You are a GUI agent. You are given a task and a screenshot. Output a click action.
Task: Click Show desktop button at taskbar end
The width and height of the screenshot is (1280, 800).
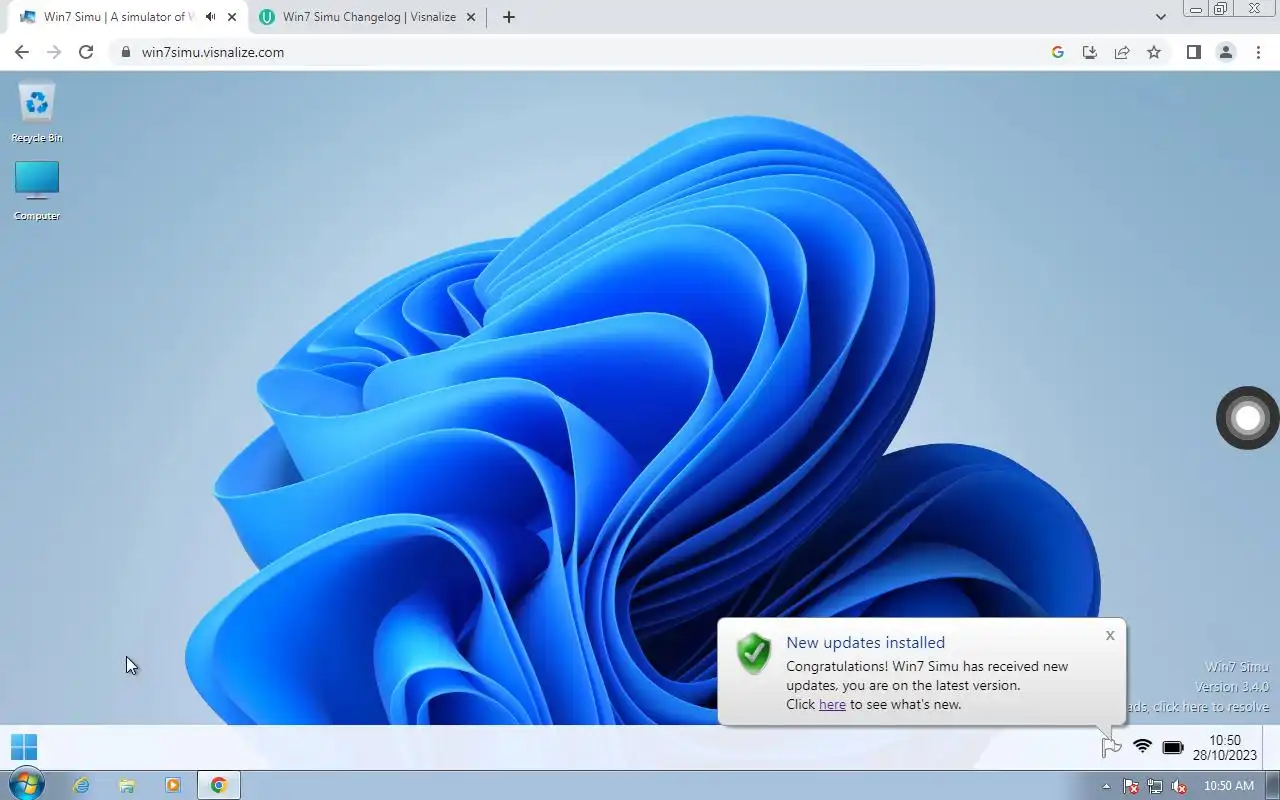1272,786
